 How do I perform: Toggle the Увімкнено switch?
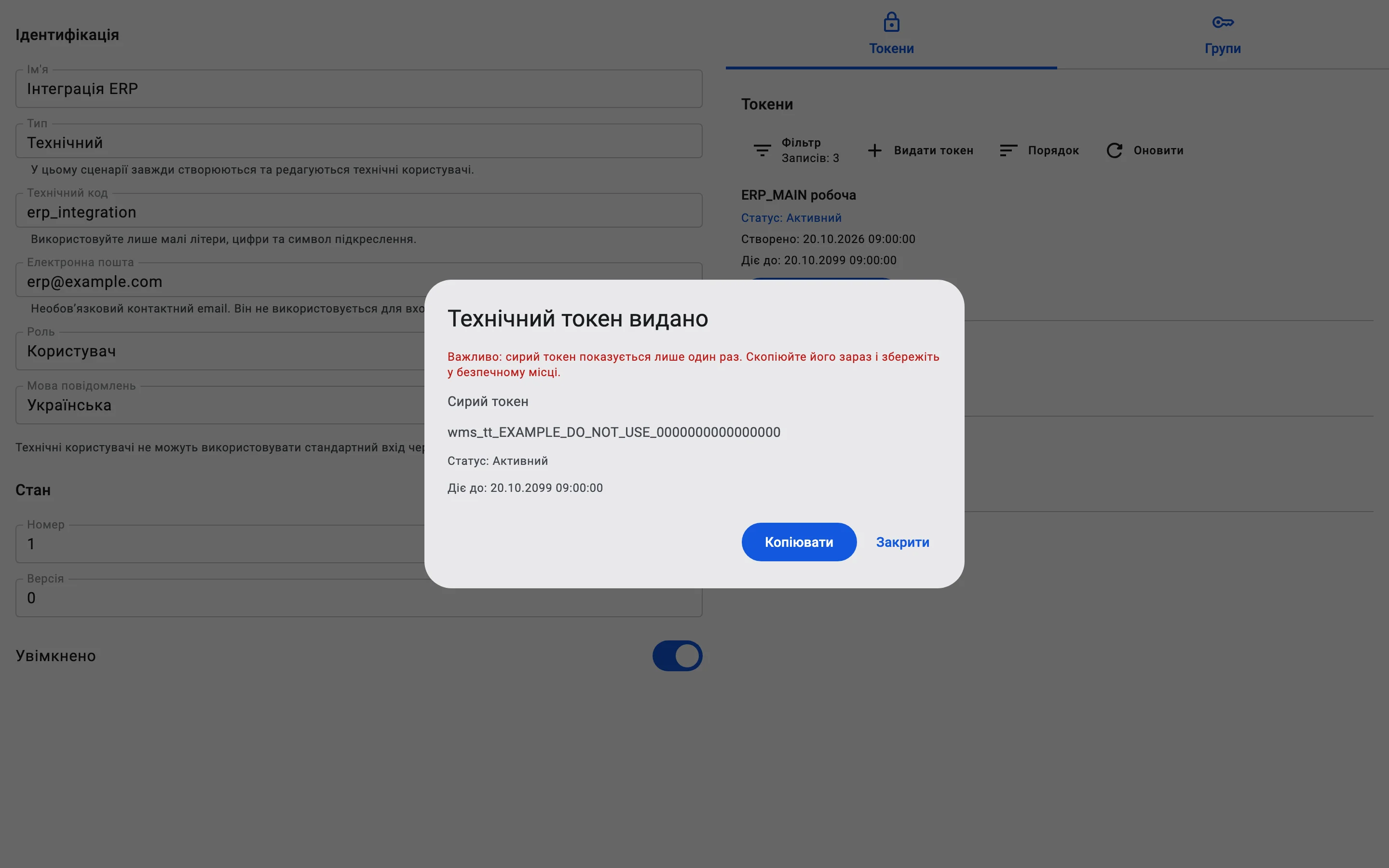[677, 656]
